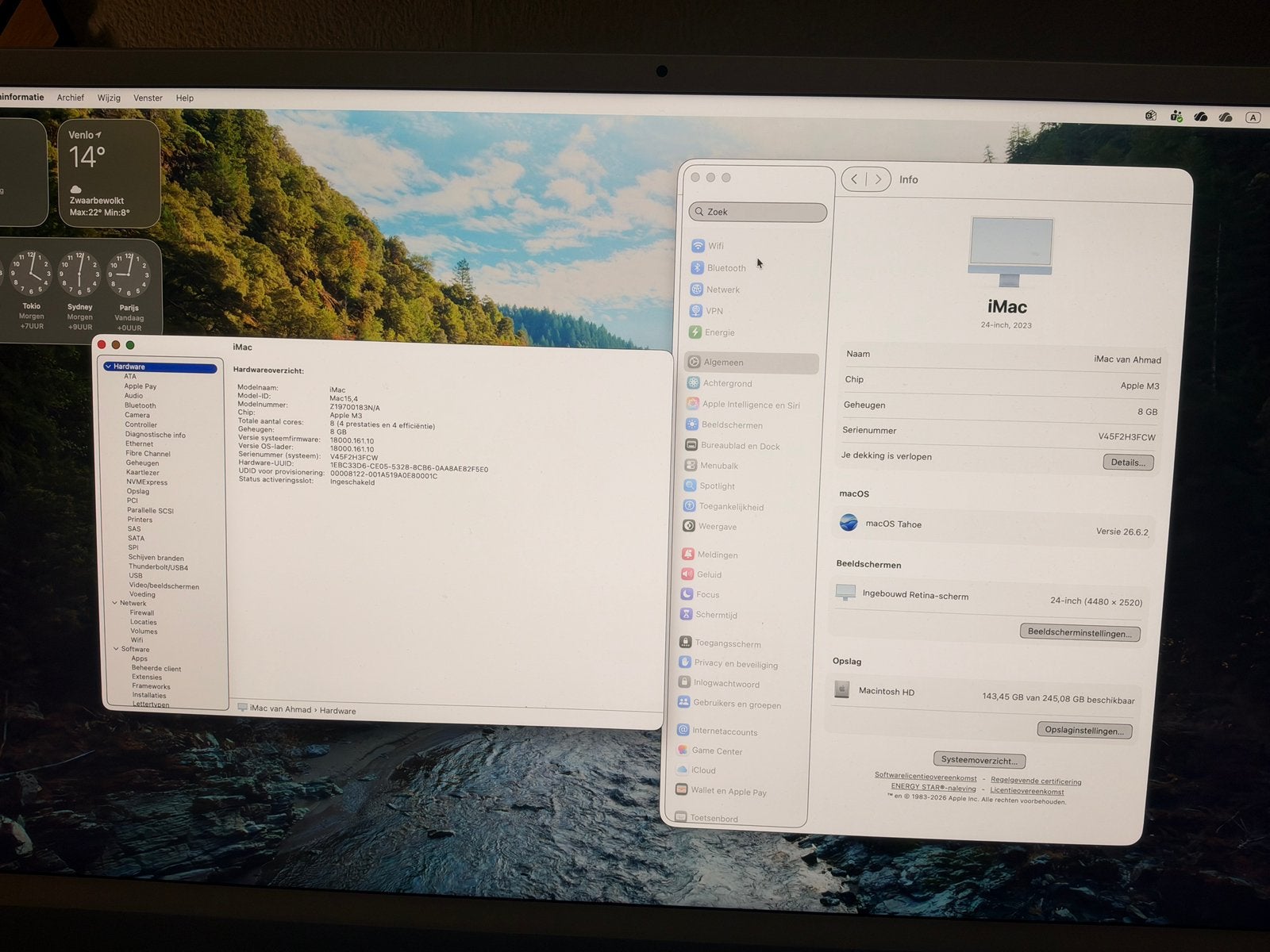Select the Beeldschermen icon in sidebar
This screenshot has width=1270, height=952.
coord(692,425)
